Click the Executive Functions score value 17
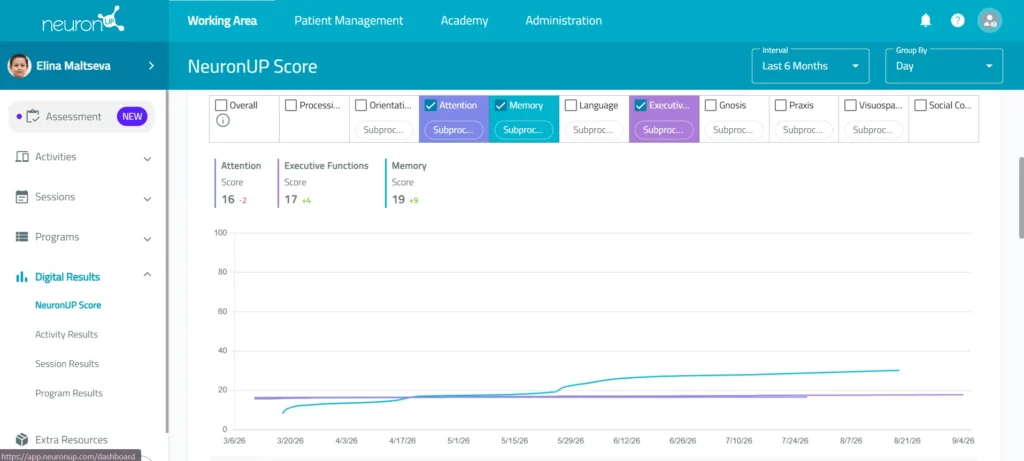 pyautogui.click(x=291, y=200)
